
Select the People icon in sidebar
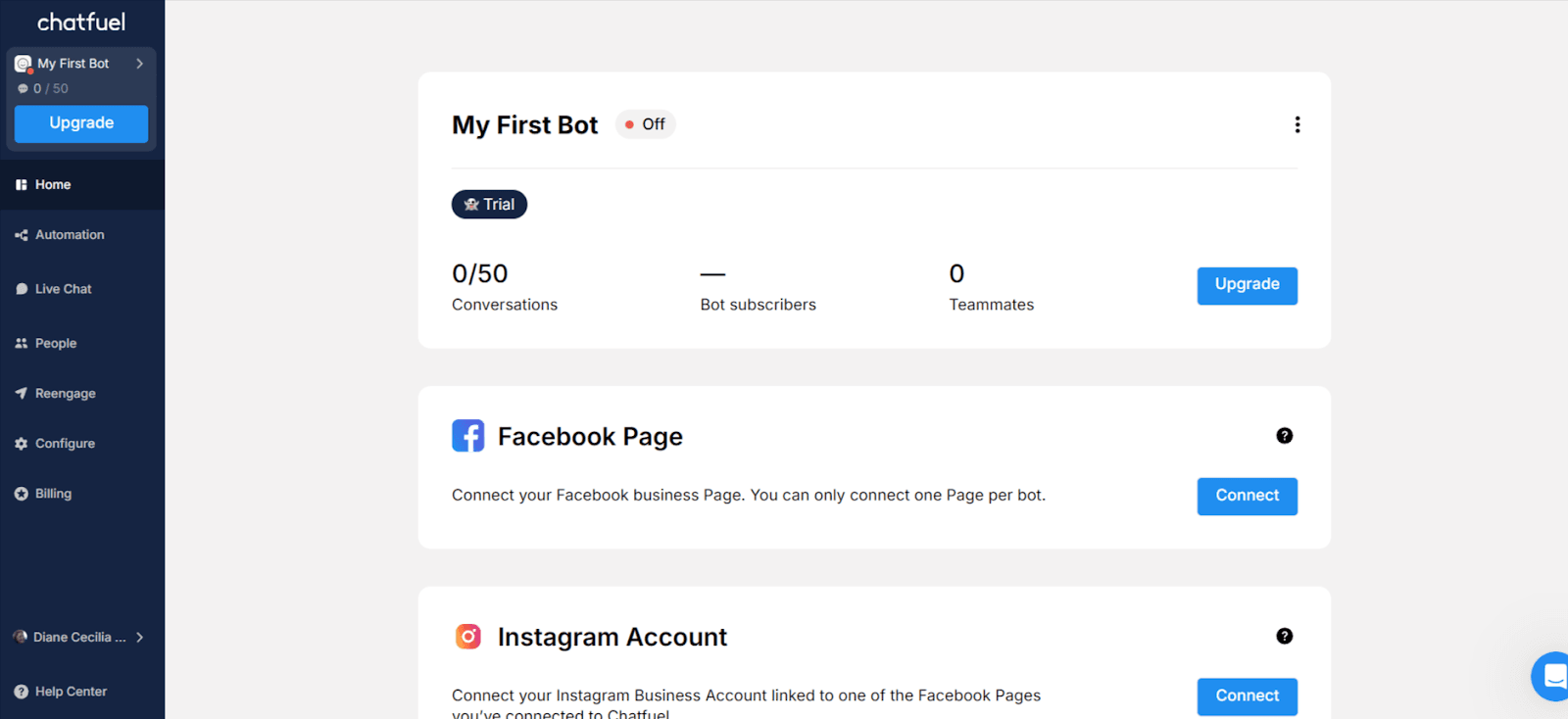click(x=21, y=343)
